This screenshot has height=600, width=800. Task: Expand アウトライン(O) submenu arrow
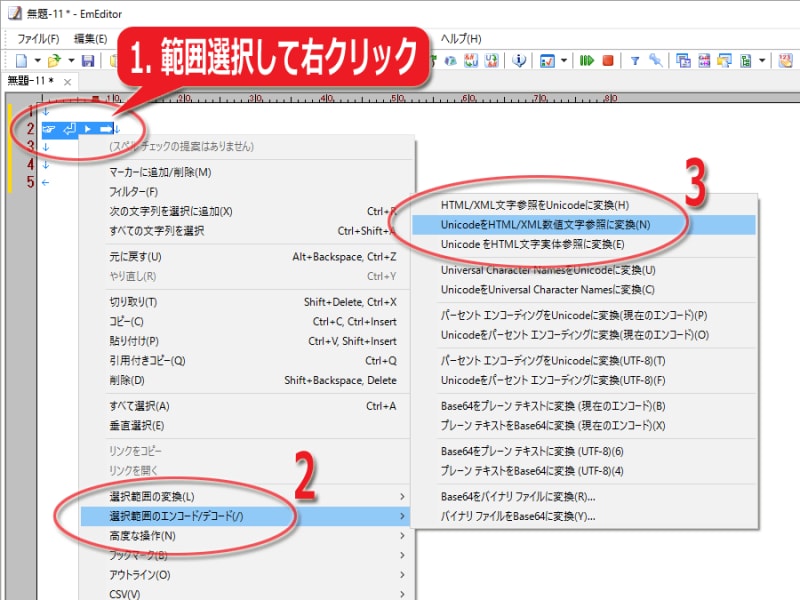point(402,574)
